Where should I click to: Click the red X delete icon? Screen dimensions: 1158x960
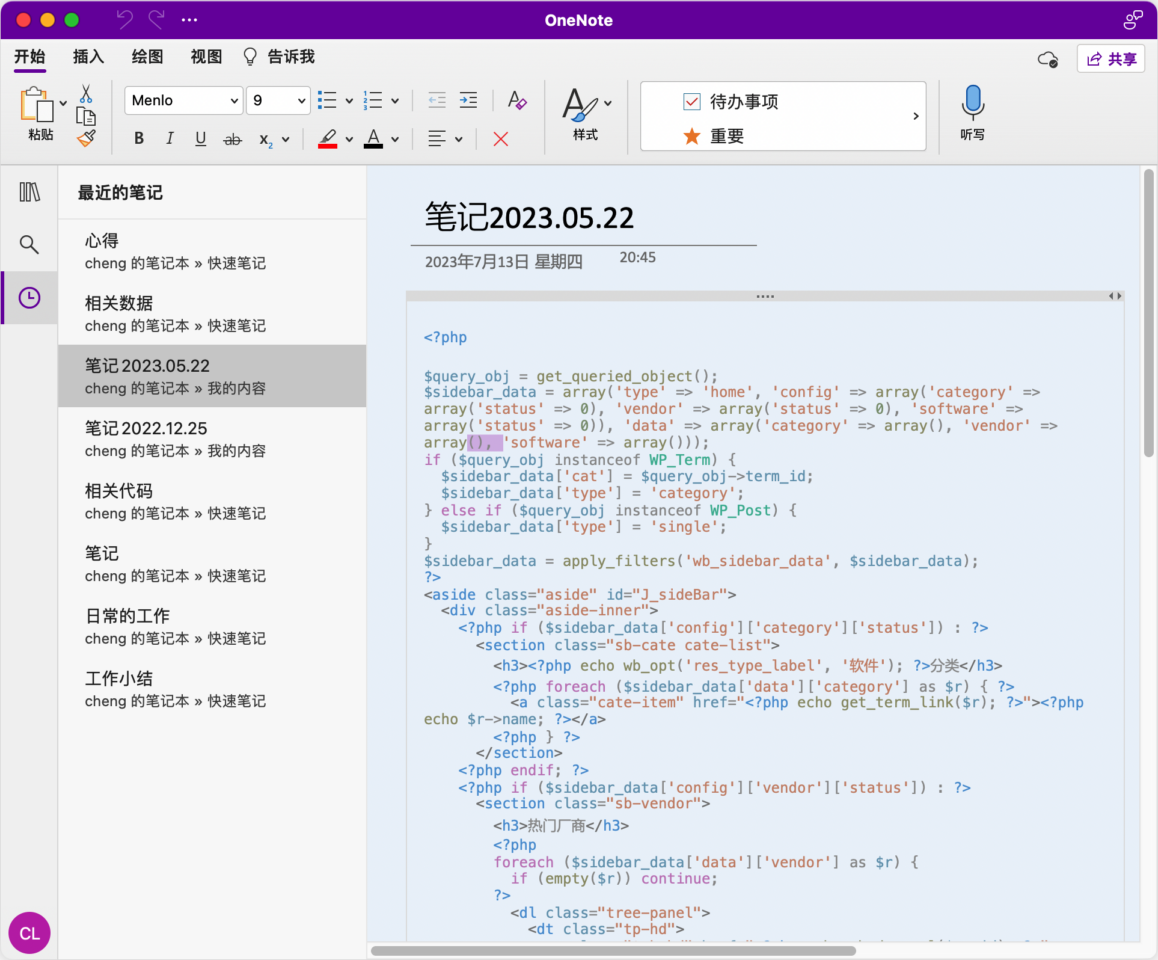tap(501, 139)
